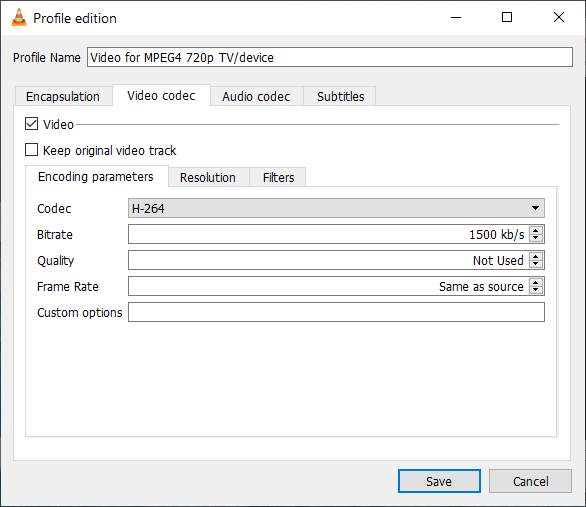Save the profile

[439, 481]
